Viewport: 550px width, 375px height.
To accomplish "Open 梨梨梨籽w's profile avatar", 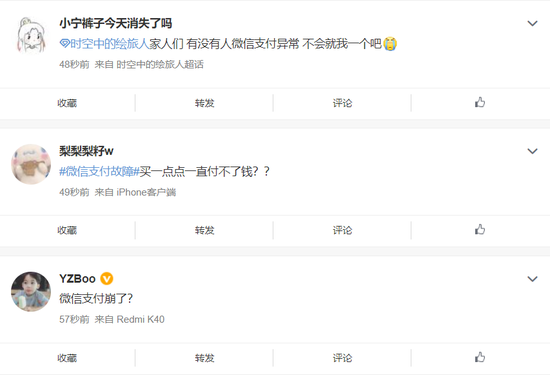I will (x=31, y=164).
